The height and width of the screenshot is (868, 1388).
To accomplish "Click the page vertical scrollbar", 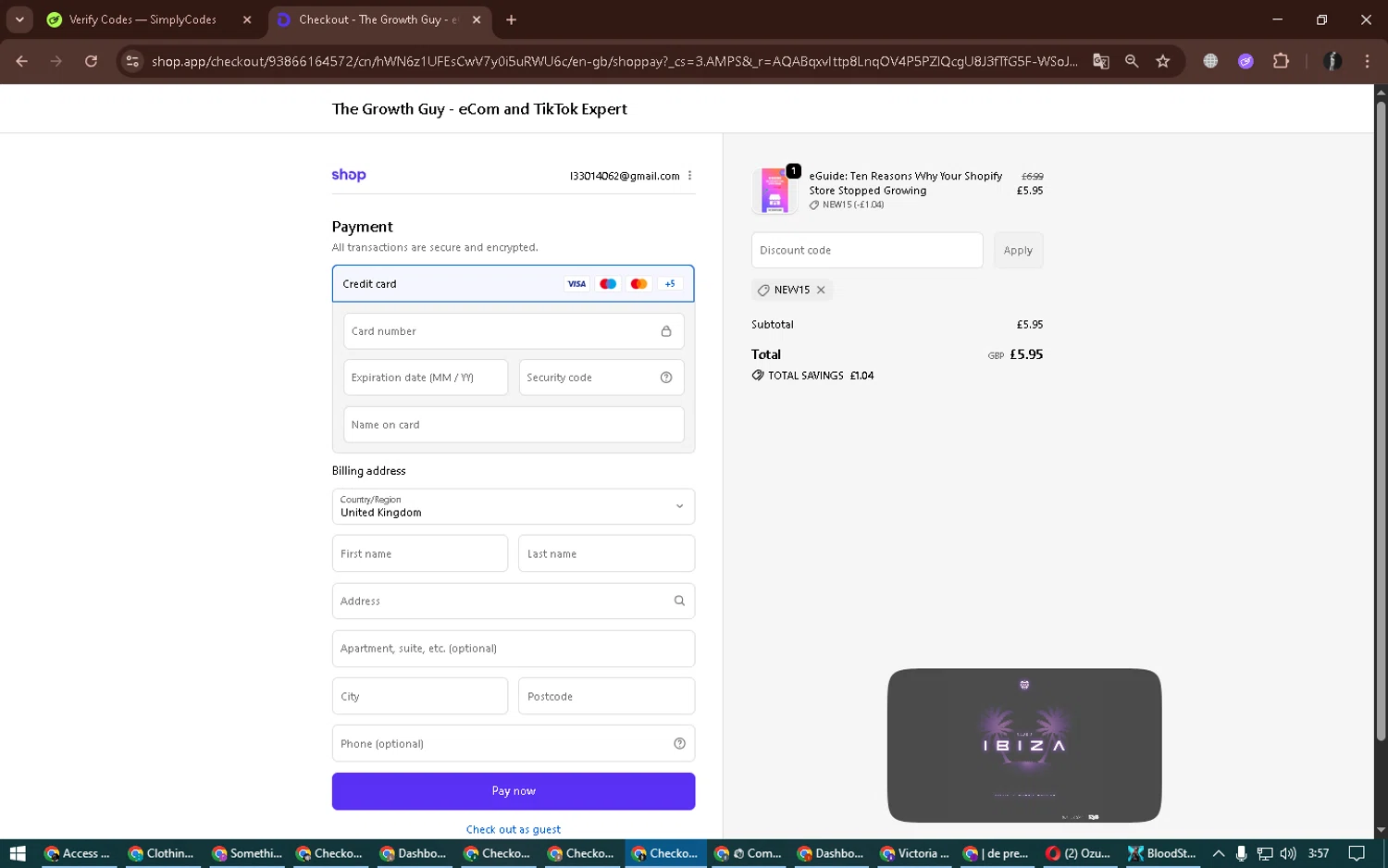I will pyautogui.click(x=1381, y=421).
